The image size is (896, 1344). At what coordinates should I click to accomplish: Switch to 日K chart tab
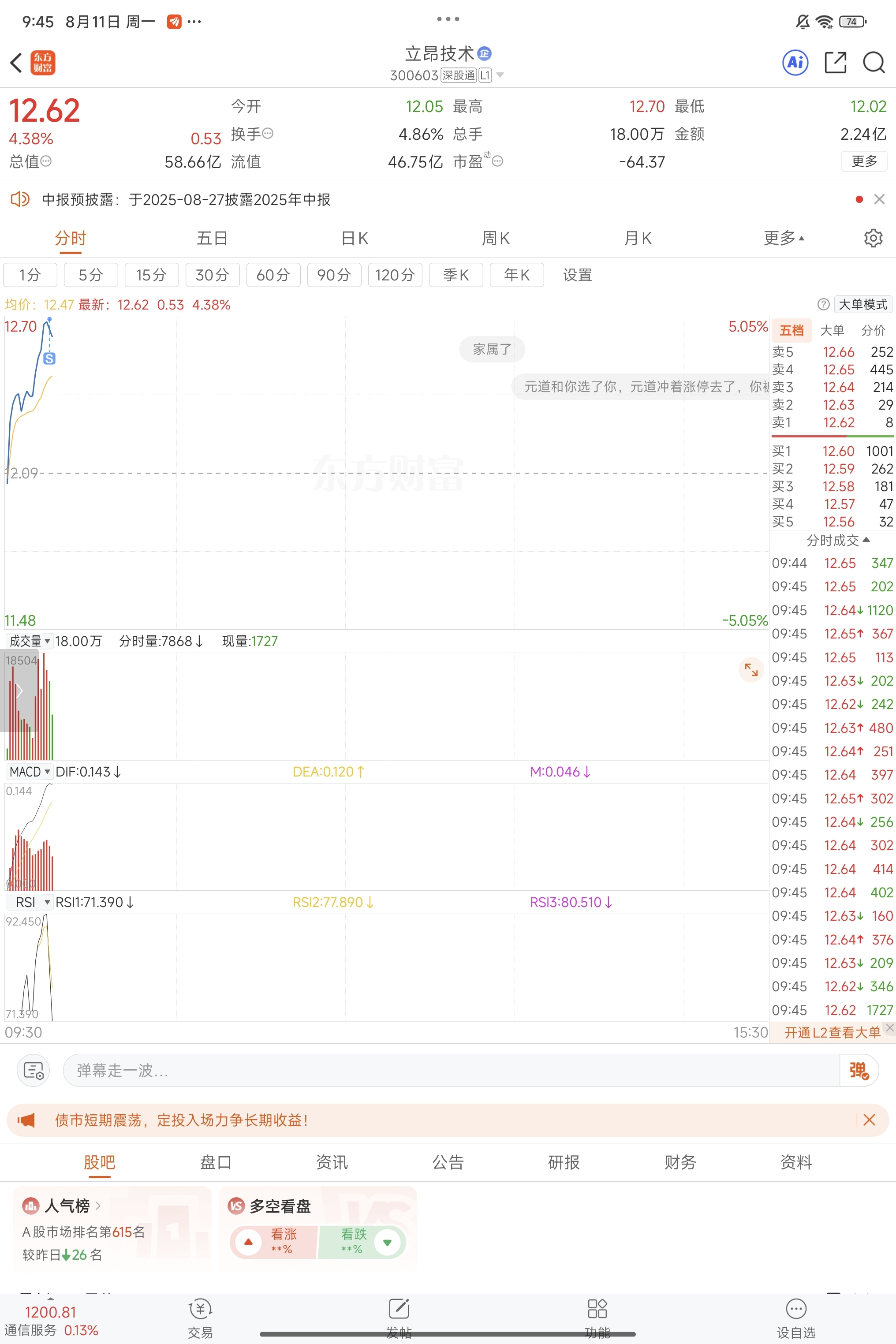[354, 238]
